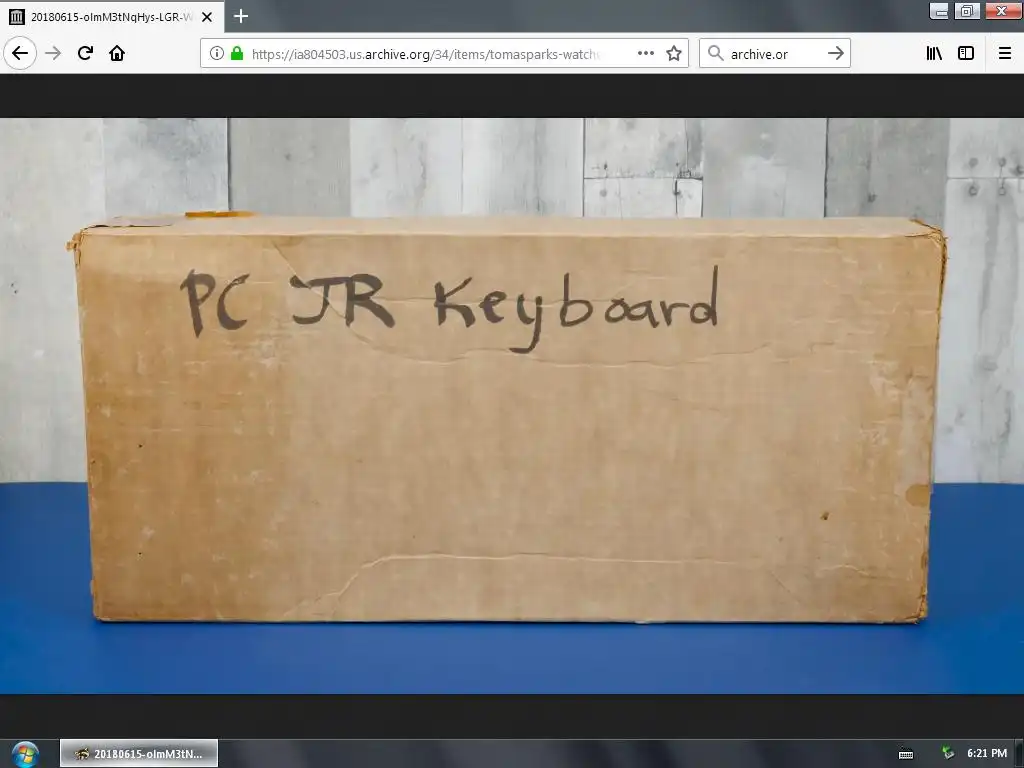Viewport: 1024px width, 768px height.
Task: Click the search box containing archive.or
Action: (774, 54)
